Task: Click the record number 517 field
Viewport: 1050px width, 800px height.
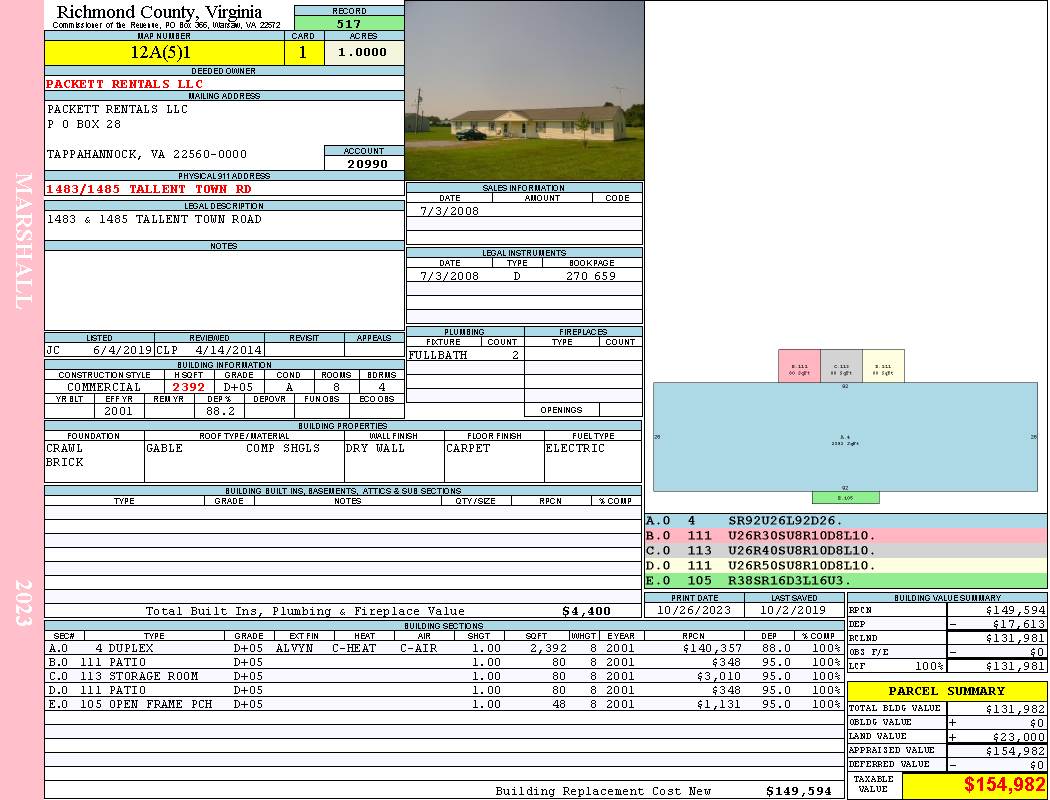Action: 349,23
